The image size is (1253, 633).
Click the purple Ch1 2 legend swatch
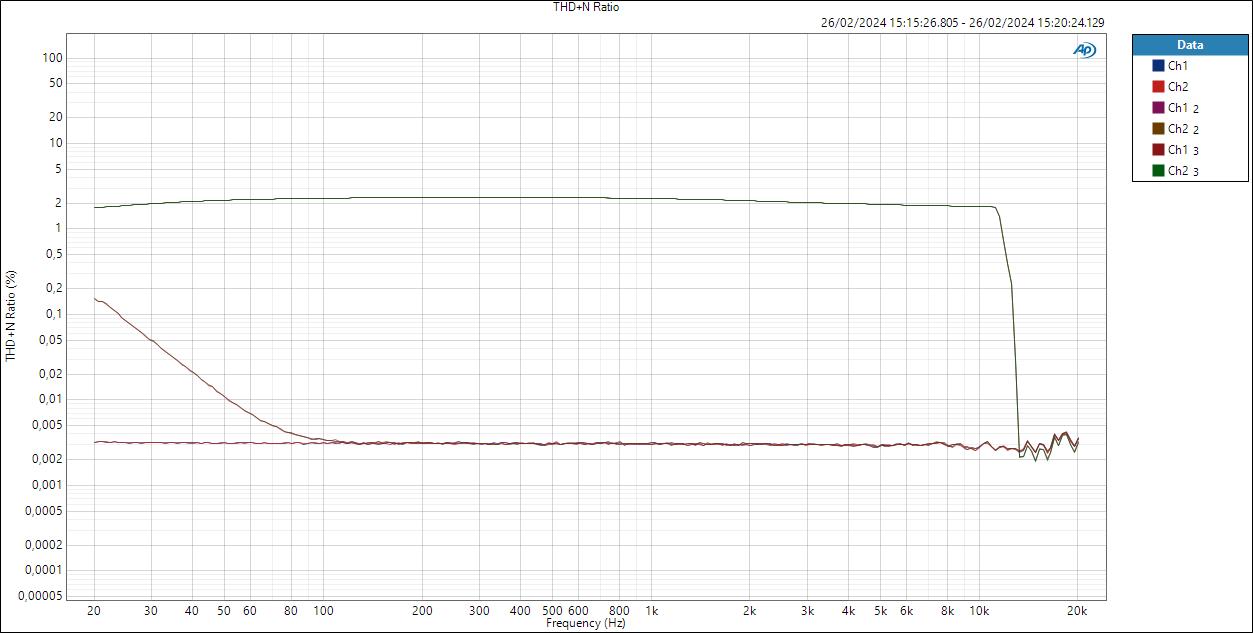pos(1159,107)
